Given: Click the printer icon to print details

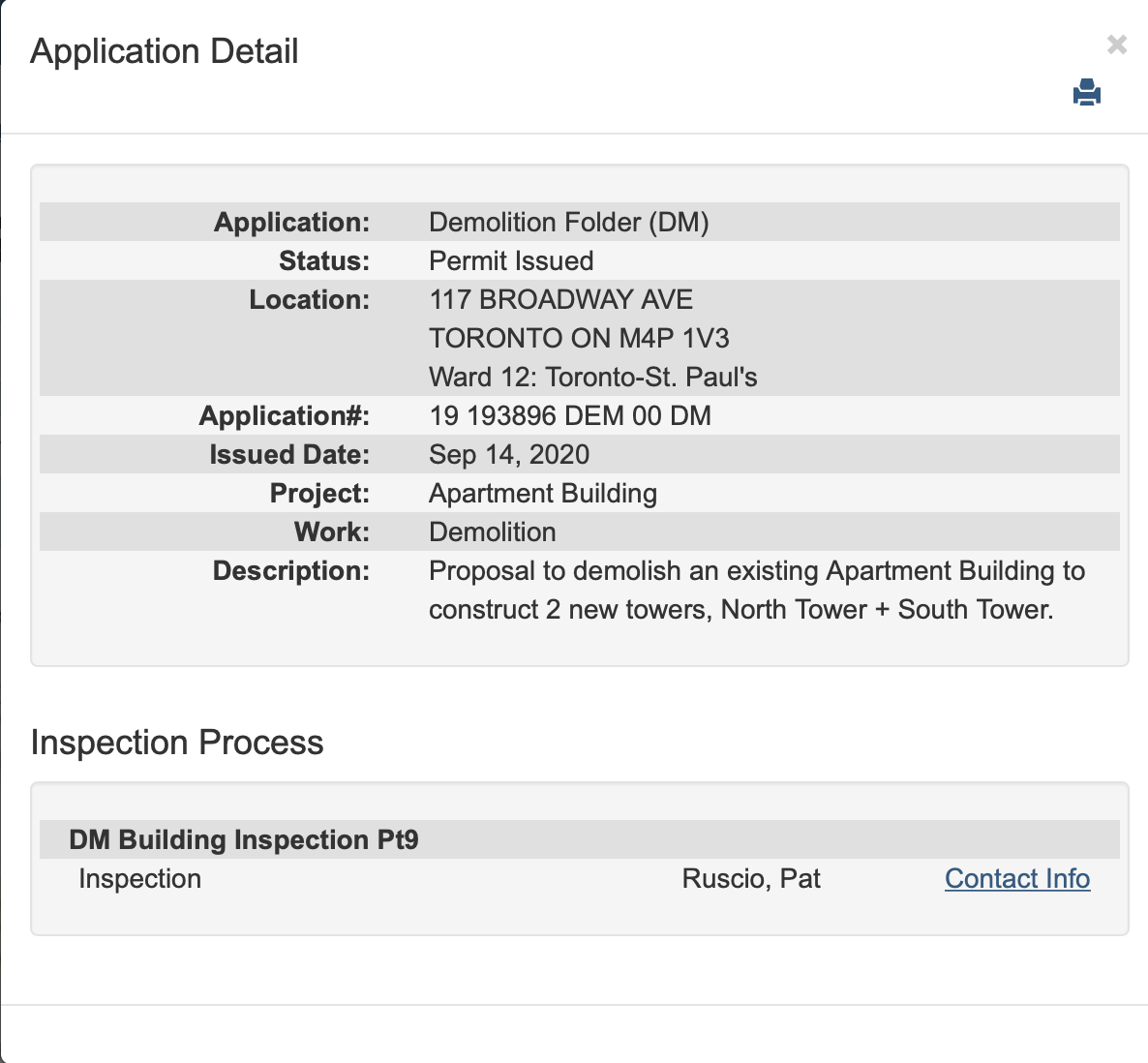Looking at the screenshot, I should [1087, 93].
